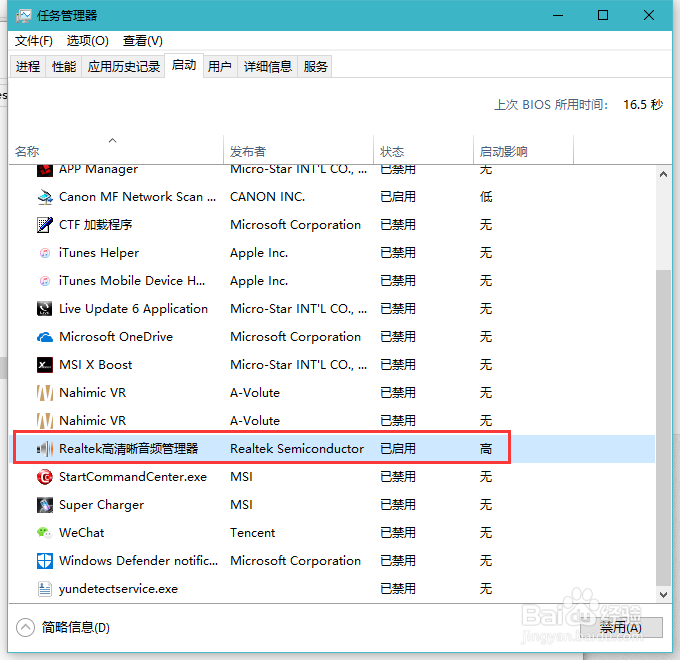
Task: Select the CTF 加载程序 entry
Action: 95,225
